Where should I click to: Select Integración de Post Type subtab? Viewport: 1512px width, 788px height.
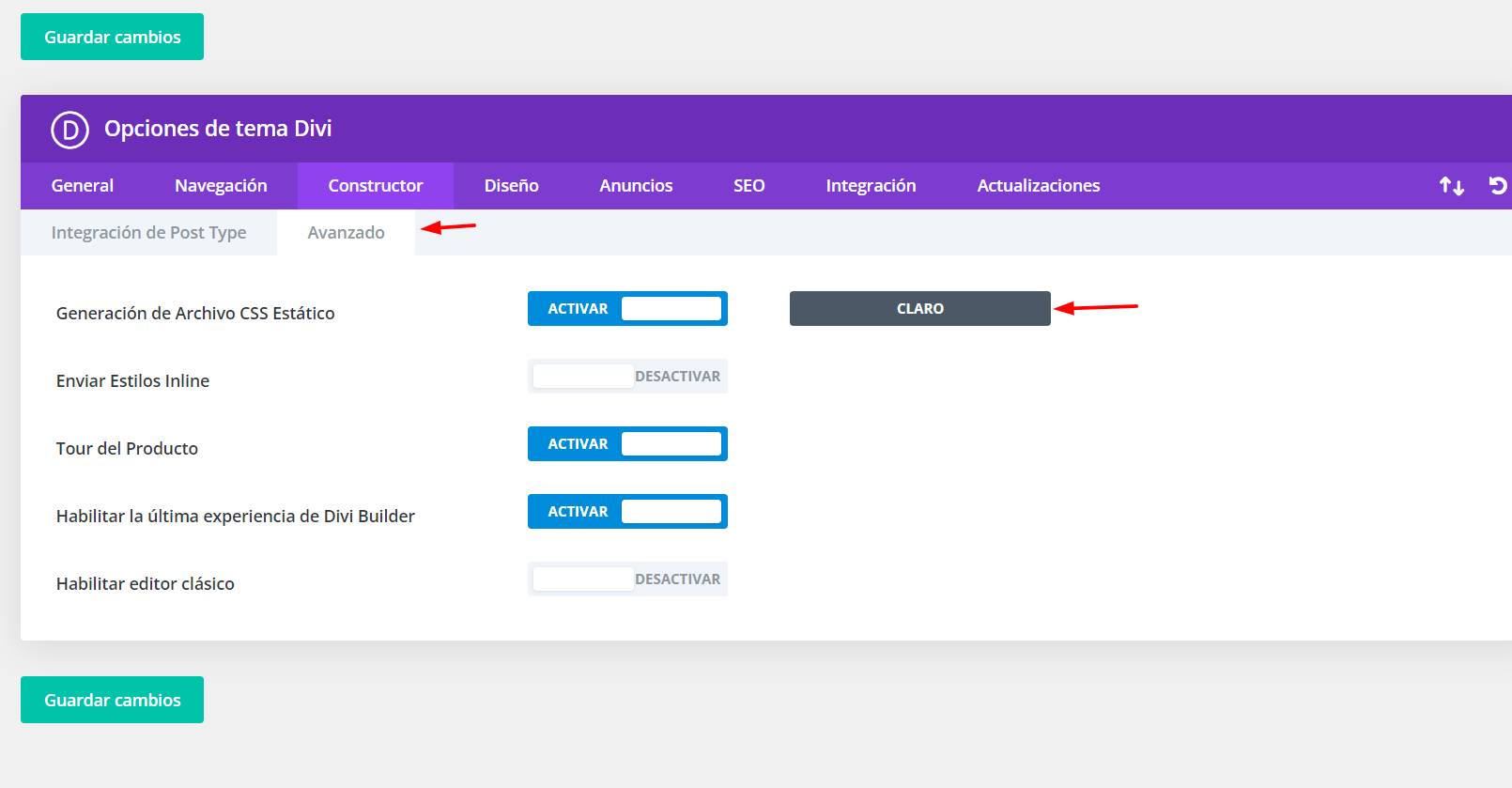point(148,233)
